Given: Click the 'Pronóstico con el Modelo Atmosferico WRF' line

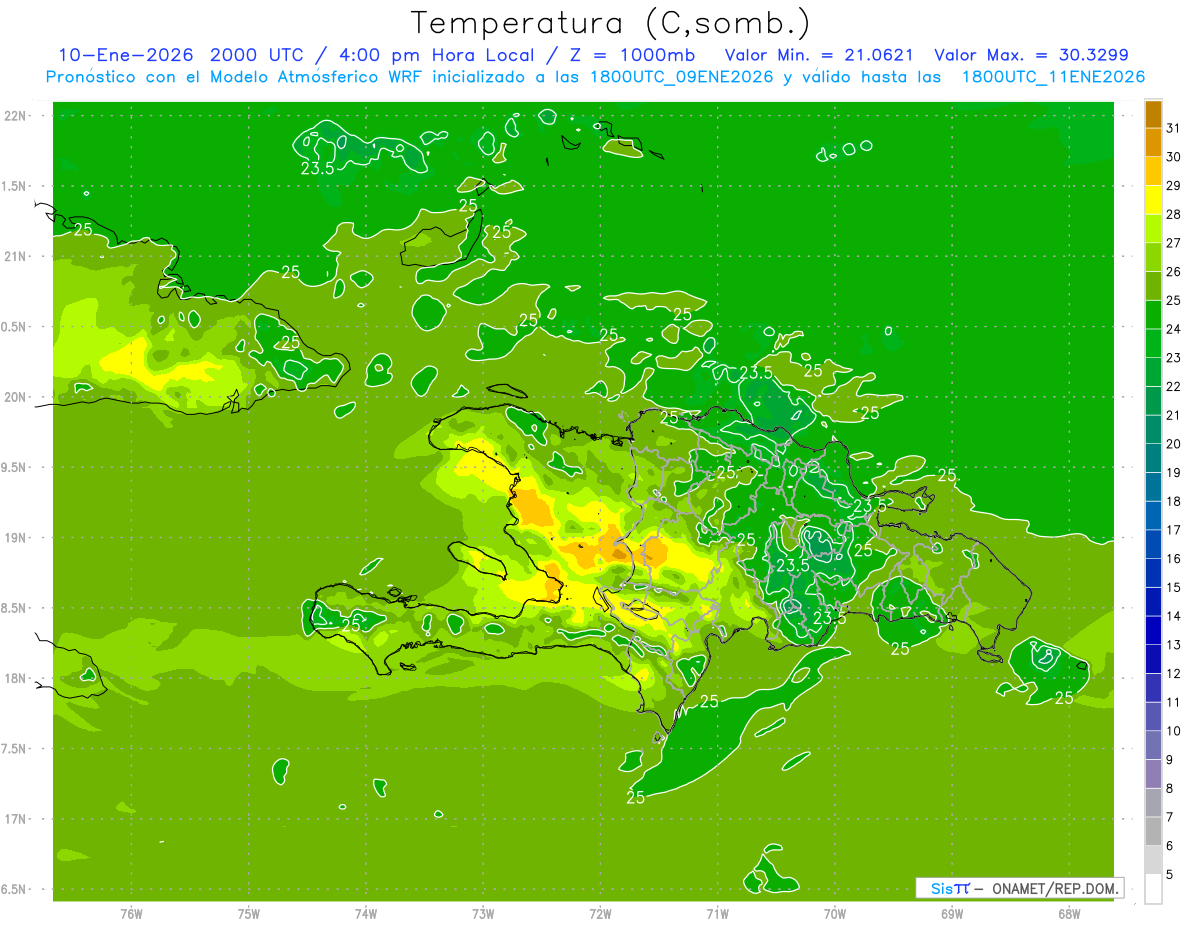Looking at the screenshot, I should click(234, 77).
